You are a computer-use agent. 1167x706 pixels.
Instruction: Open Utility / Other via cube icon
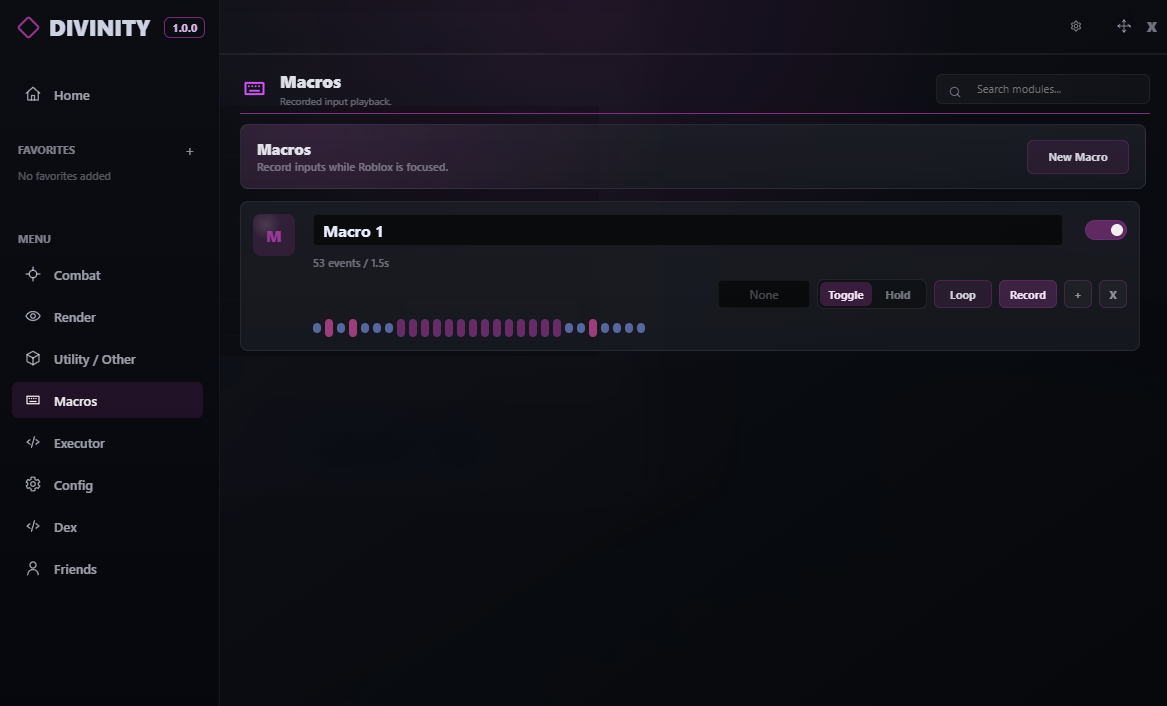pos(33,358)
